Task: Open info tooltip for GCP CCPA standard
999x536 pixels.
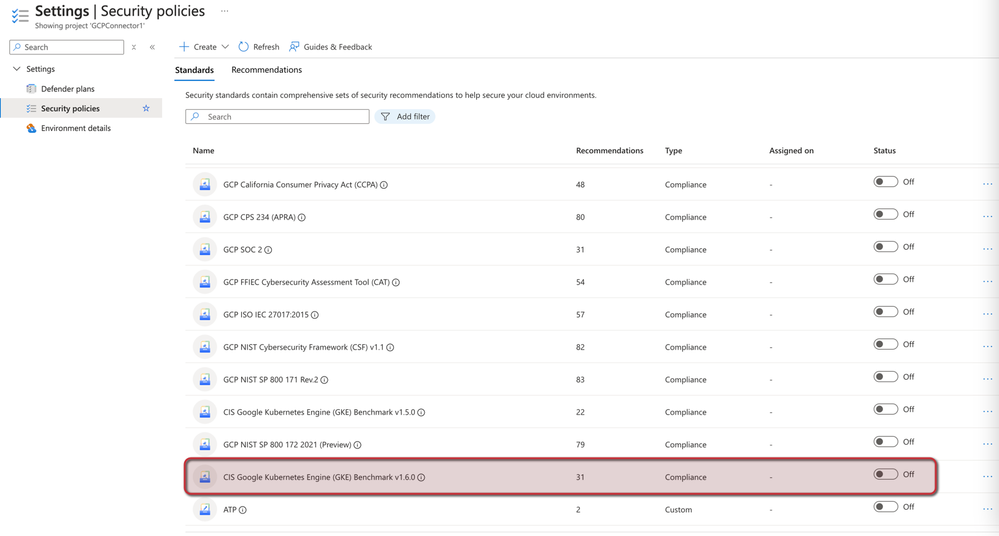Action: pyautogui.click(x=384, y=185)
